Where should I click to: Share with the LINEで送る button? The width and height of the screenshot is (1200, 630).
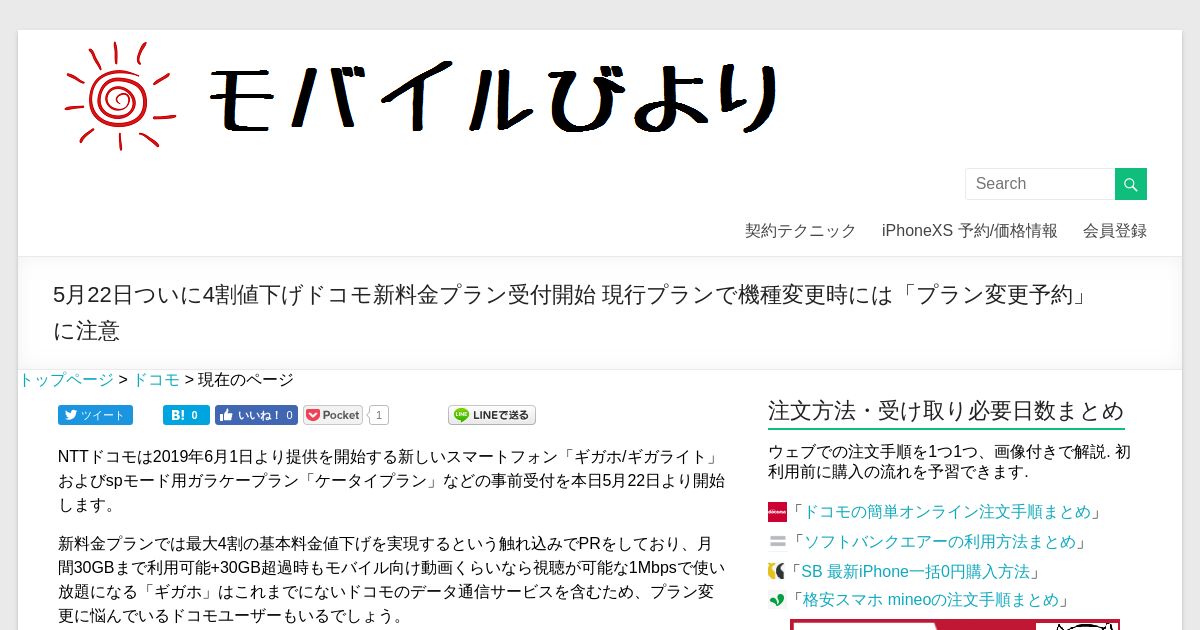(x=492, y=415)
